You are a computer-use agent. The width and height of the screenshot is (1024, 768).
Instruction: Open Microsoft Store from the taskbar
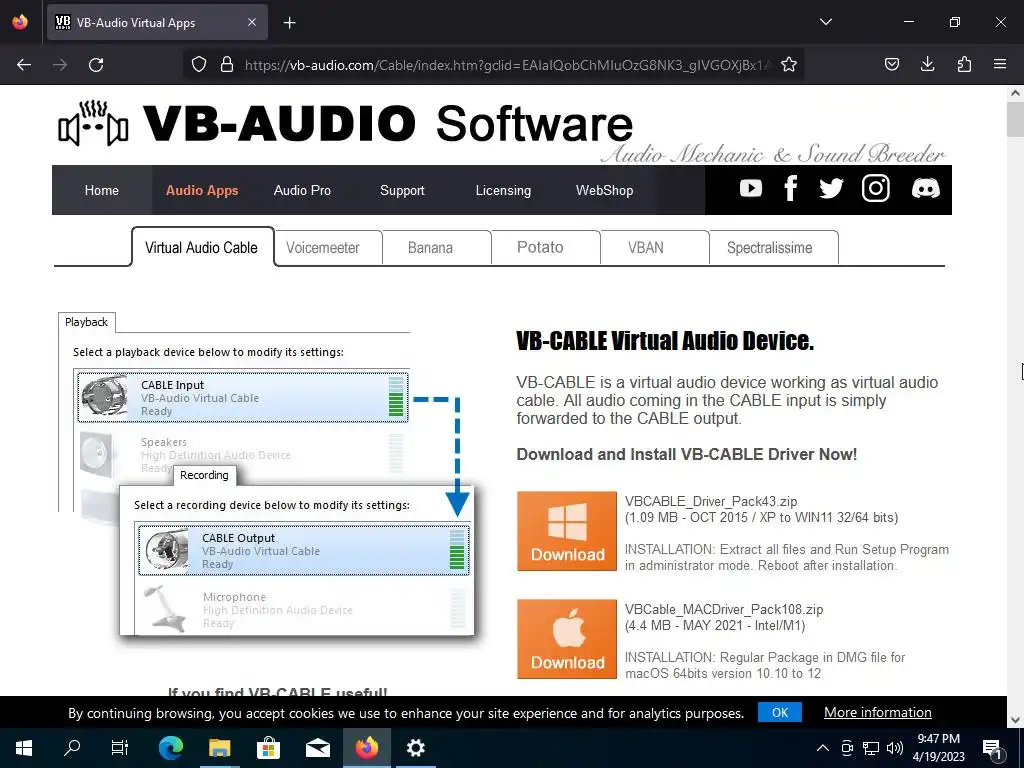(x=268, y=748)
